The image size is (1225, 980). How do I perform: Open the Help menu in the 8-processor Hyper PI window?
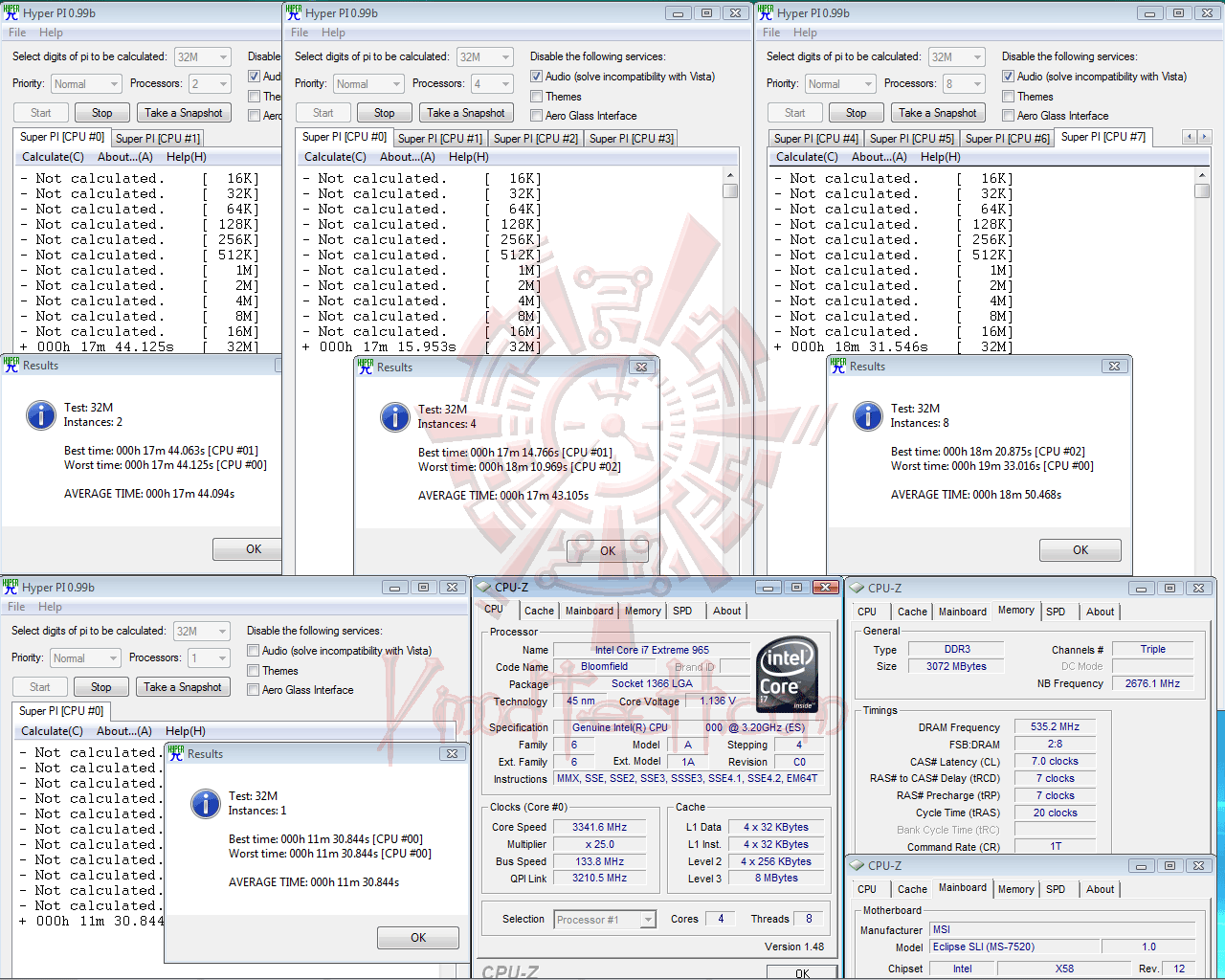tap(805, 33)
